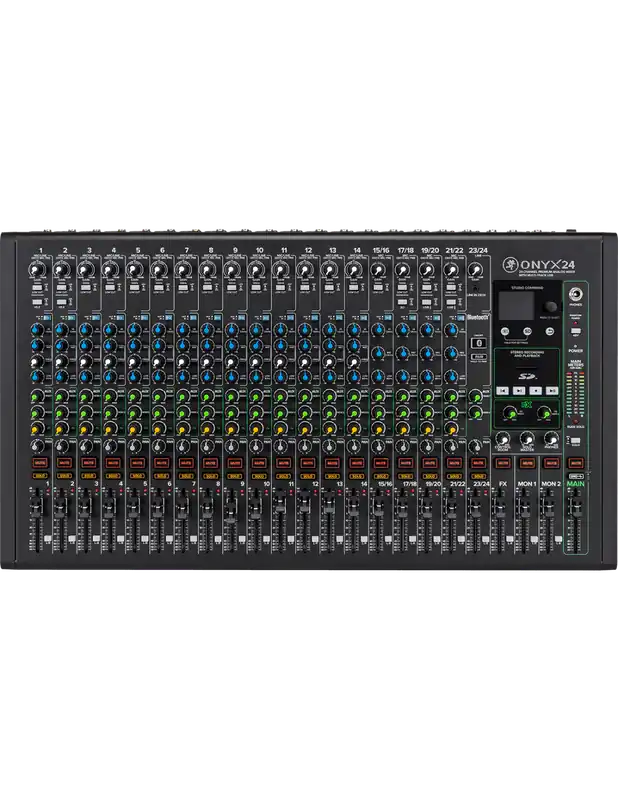
Task: Mute channel 5
Action: coord(137,463)
